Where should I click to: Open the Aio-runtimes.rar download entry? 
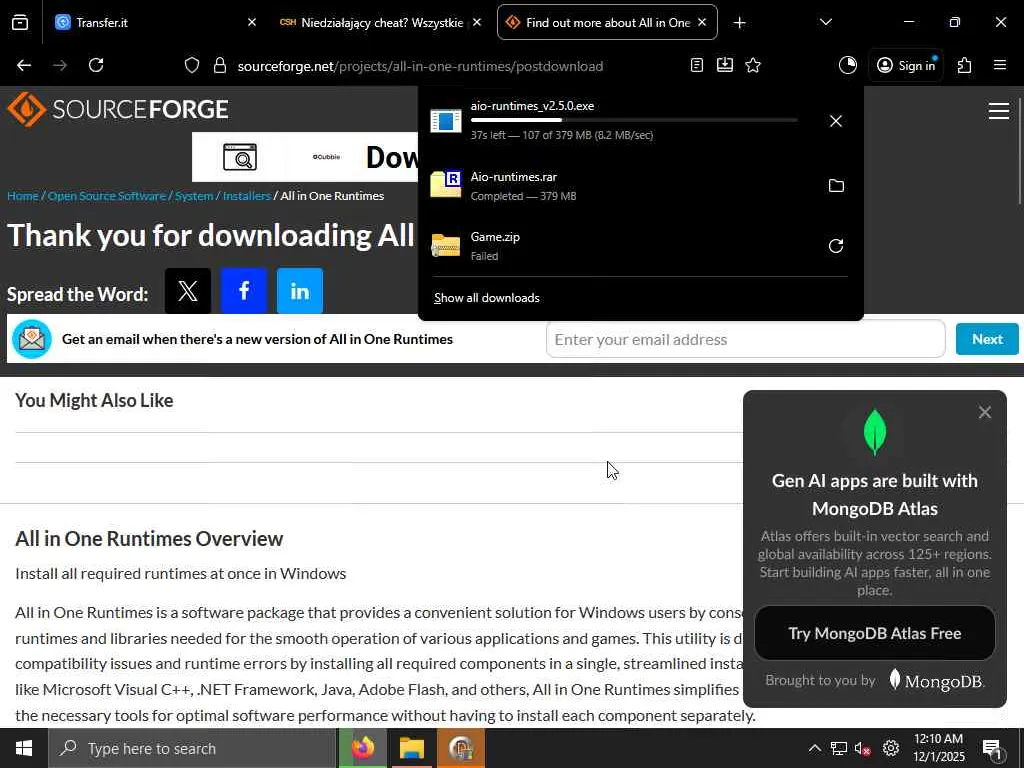tap(620, 185)
